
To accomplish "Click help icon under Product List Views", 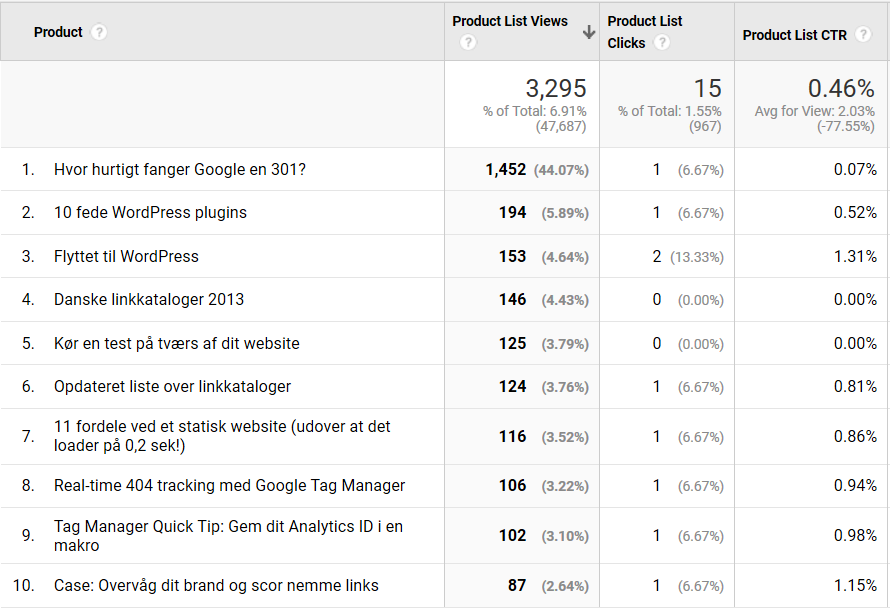I will [x=468, y=42].
